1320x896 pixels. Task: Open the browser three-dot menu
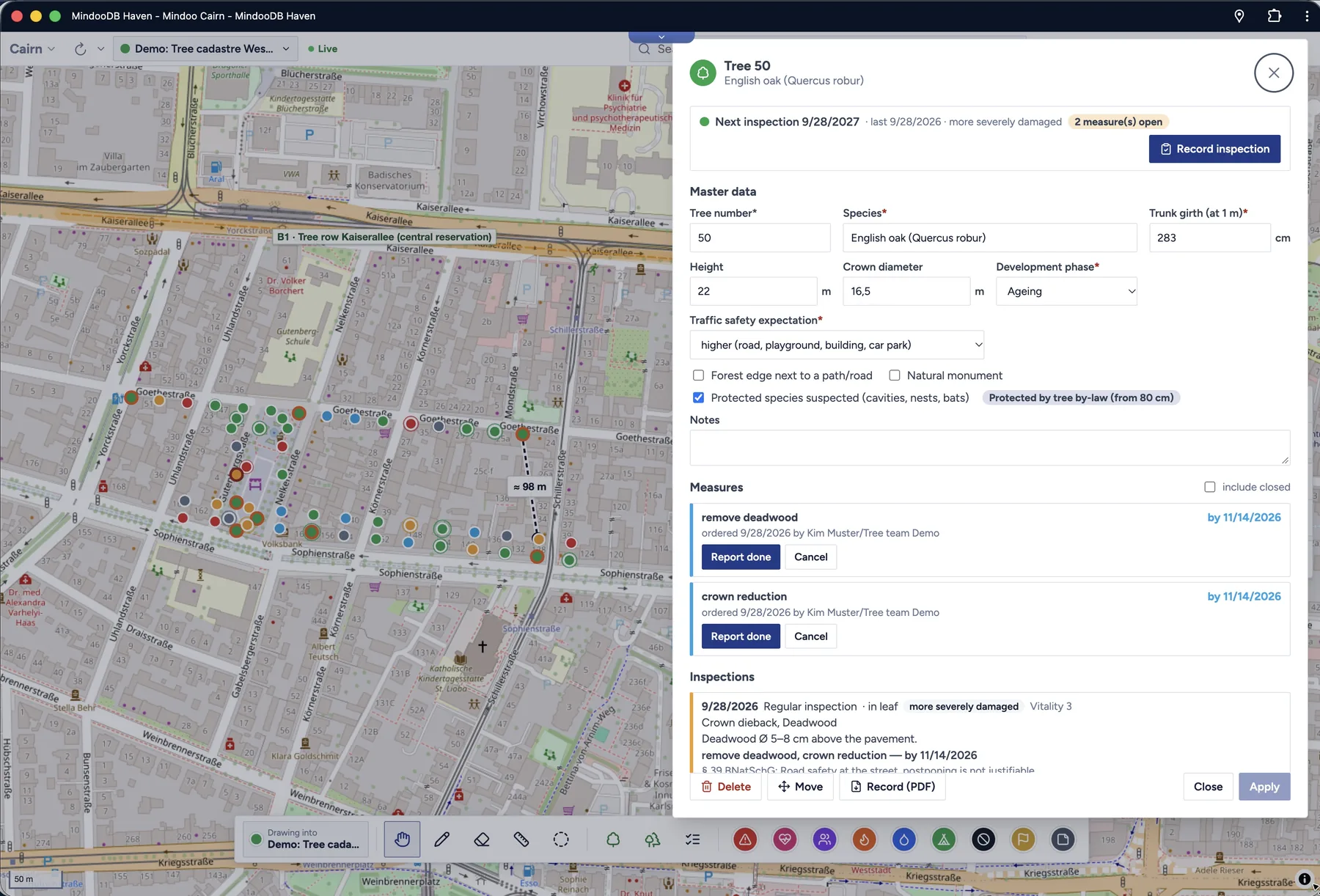pyautogui.click(x=1306, y=15)
